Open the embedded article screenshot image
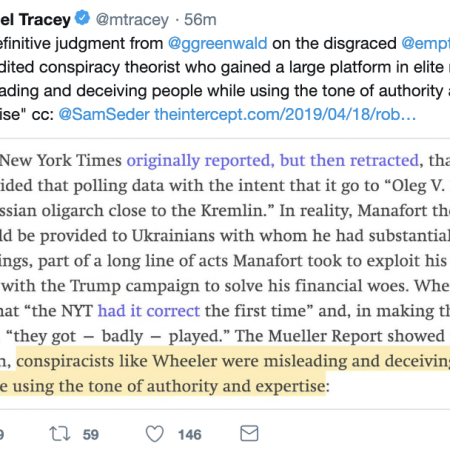Image resolution: width=450 pixels, height=450 pixels. pos(225,273)
